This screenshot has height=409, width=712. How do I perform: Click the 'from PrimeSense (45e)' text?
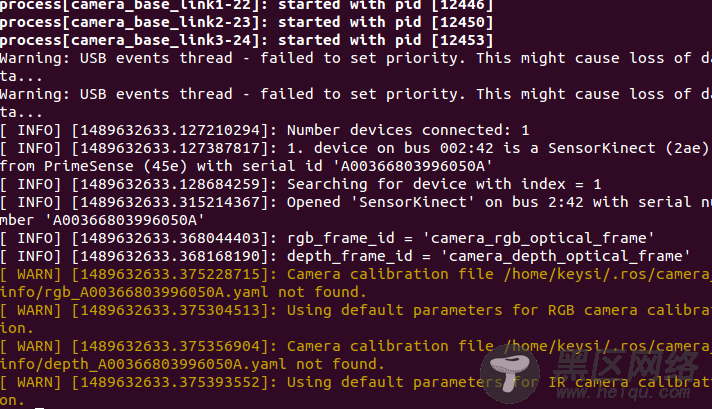[94, 166]
